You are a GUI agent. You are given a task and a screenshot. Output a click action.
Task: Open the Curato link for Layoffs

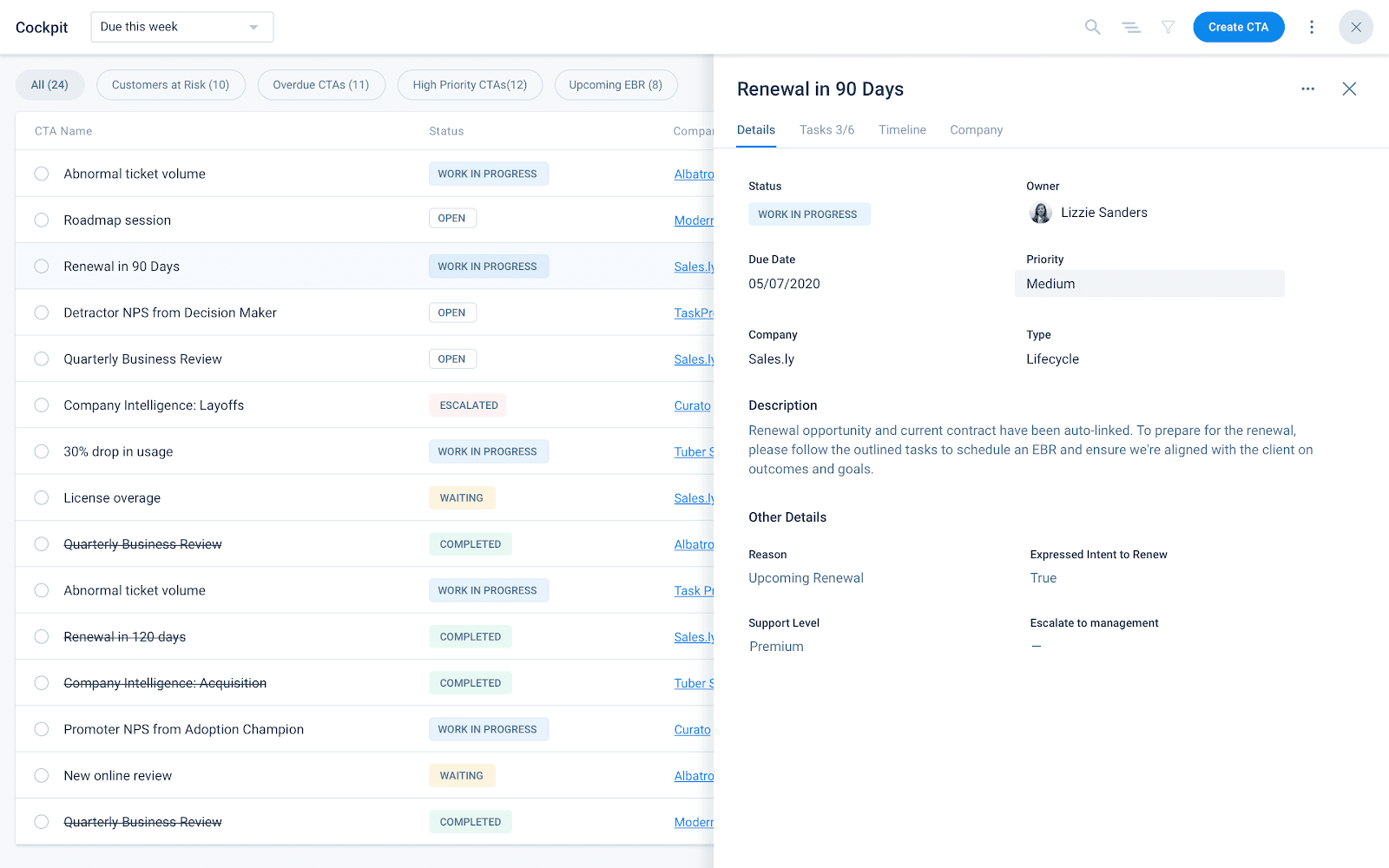point(692,405)
